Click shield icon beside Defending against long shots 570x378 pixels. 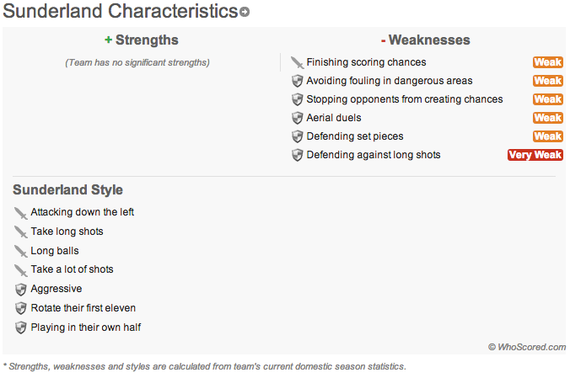pos(297,155)
